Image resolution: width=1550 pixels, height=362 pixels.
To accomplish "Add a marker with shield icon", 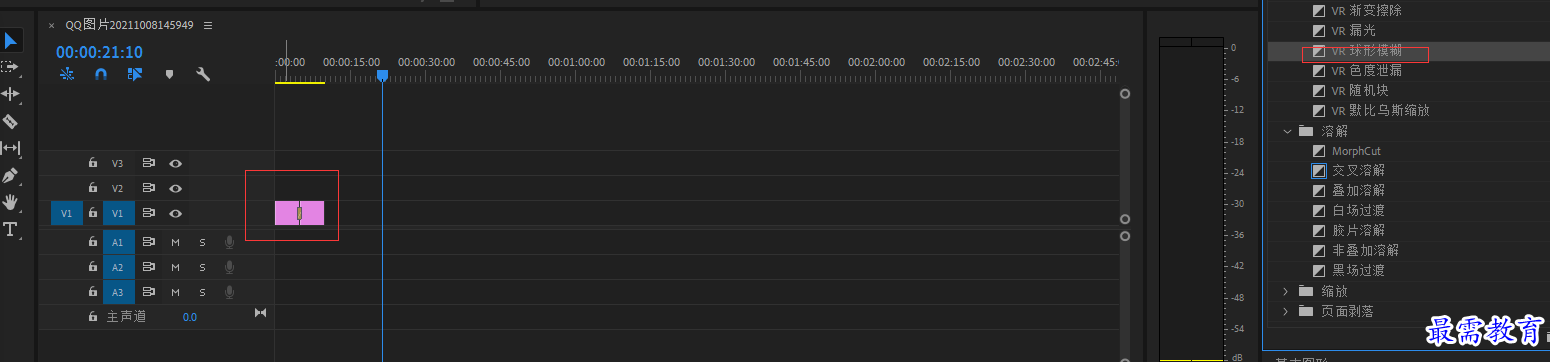I will (x=169, y=74).
